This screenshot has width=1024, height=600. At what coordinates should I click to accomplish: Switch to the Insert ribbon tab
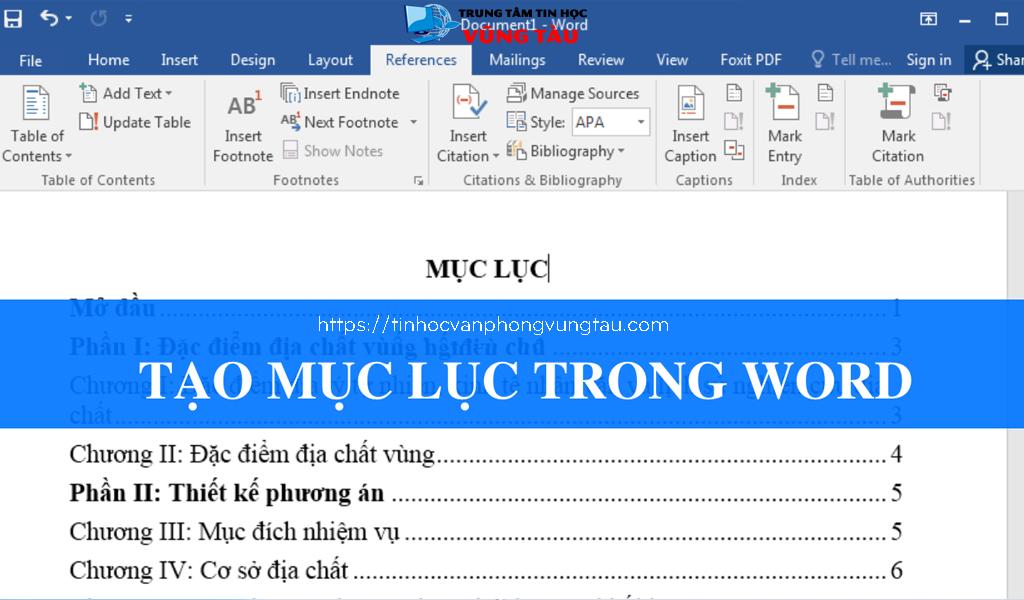179,60
